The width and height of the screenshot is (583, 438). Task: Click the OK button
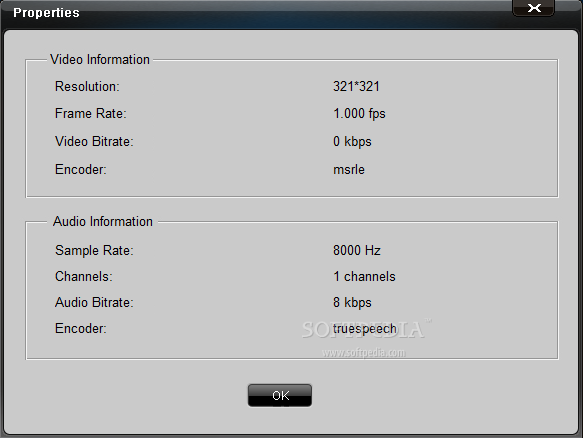tap(280, 395)
